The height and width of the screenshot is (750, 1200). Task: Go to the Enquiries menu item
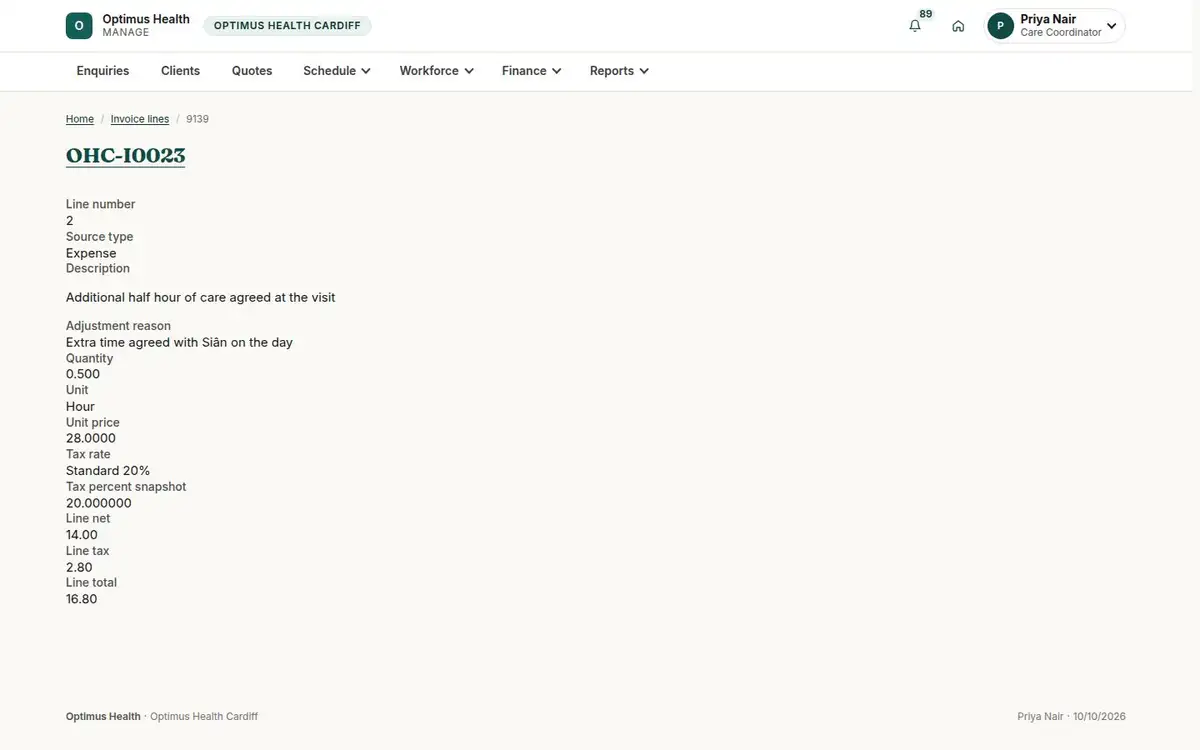tap(103, 71)
